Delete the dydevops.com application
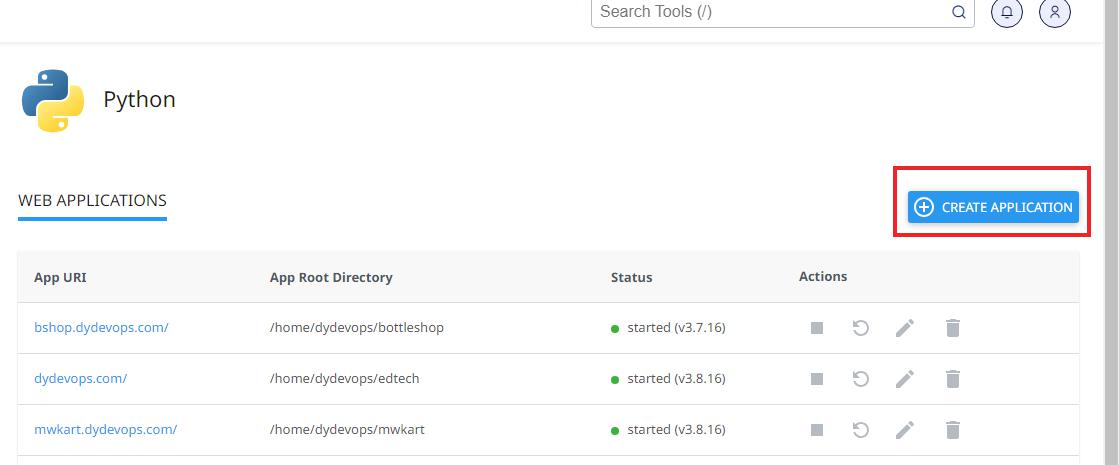Screen dimensions: 1119x465 tap(953, 379)
